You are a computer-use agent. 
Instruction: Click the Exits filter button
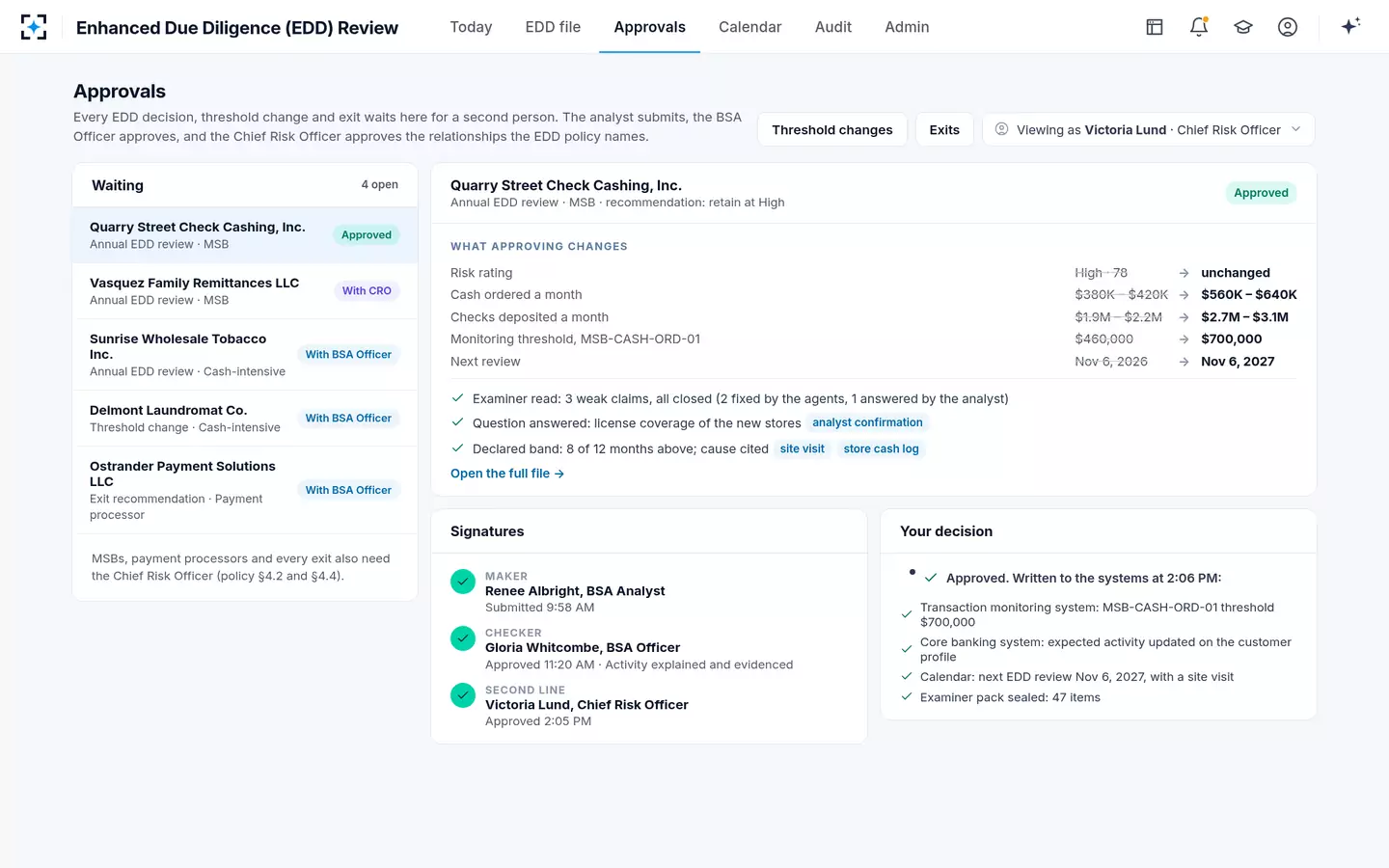[944, 129]
